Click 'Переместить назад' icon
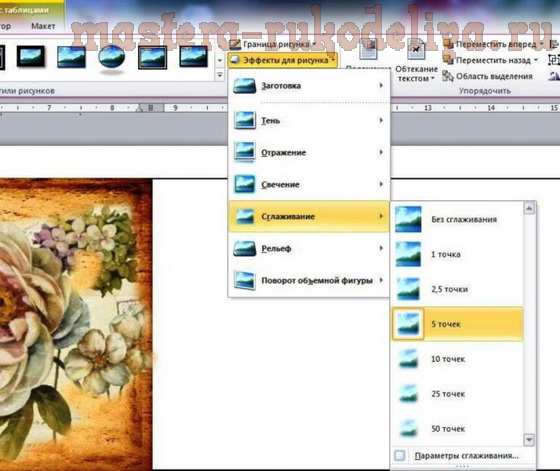This screenshot has width=560, height=471. [x=449, y=60]
